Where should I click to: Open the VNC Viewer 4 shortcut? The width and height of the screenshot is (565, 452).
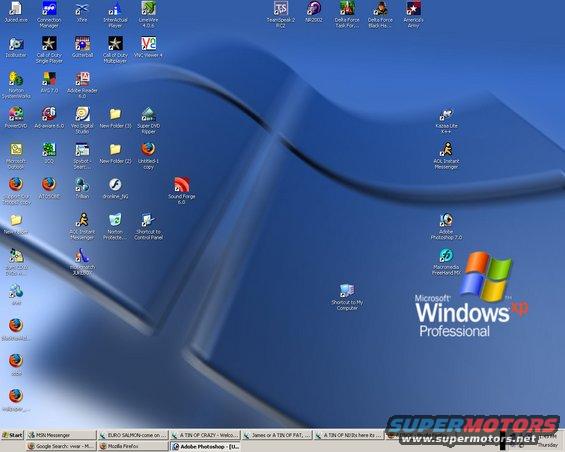click(x=148, y=47)
